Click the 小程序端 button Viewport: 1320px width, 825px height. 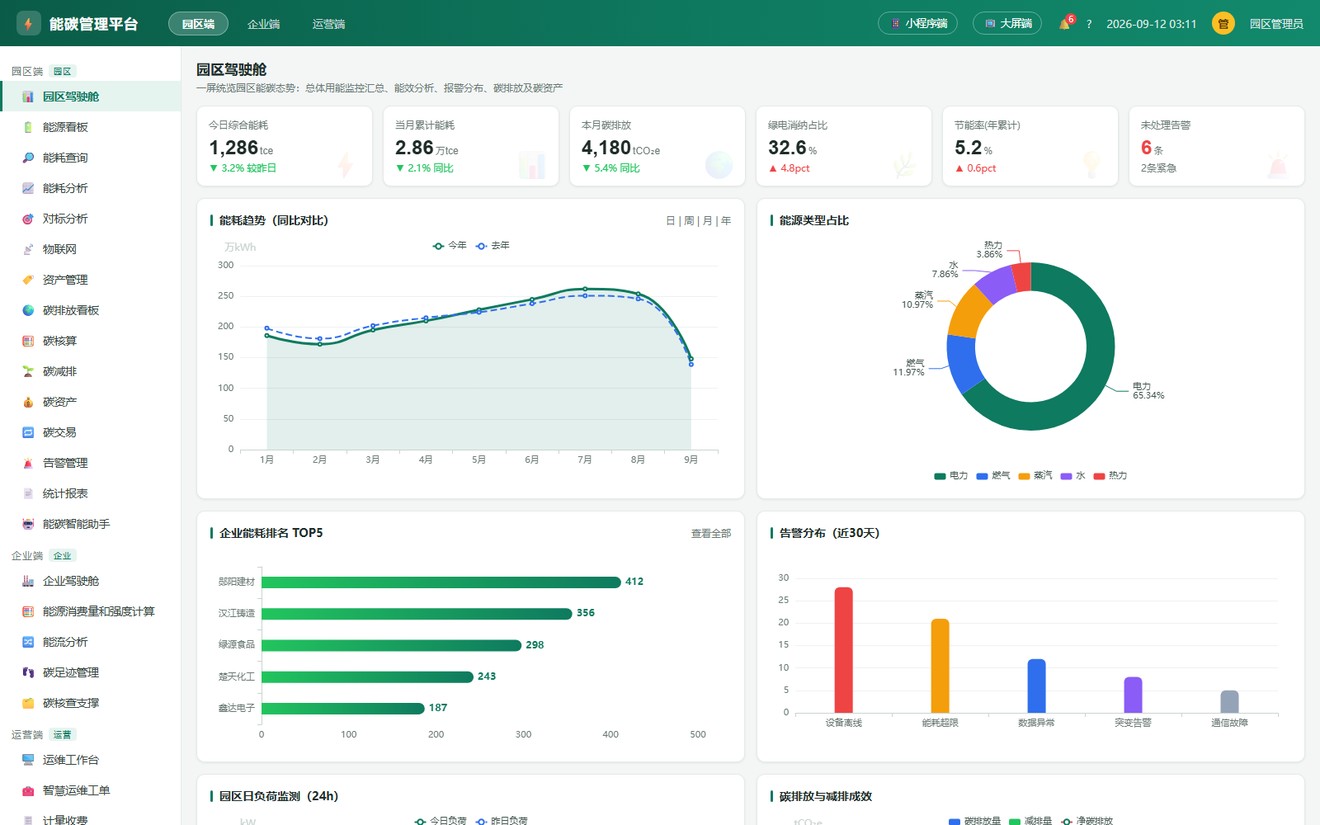coord(918,23)
